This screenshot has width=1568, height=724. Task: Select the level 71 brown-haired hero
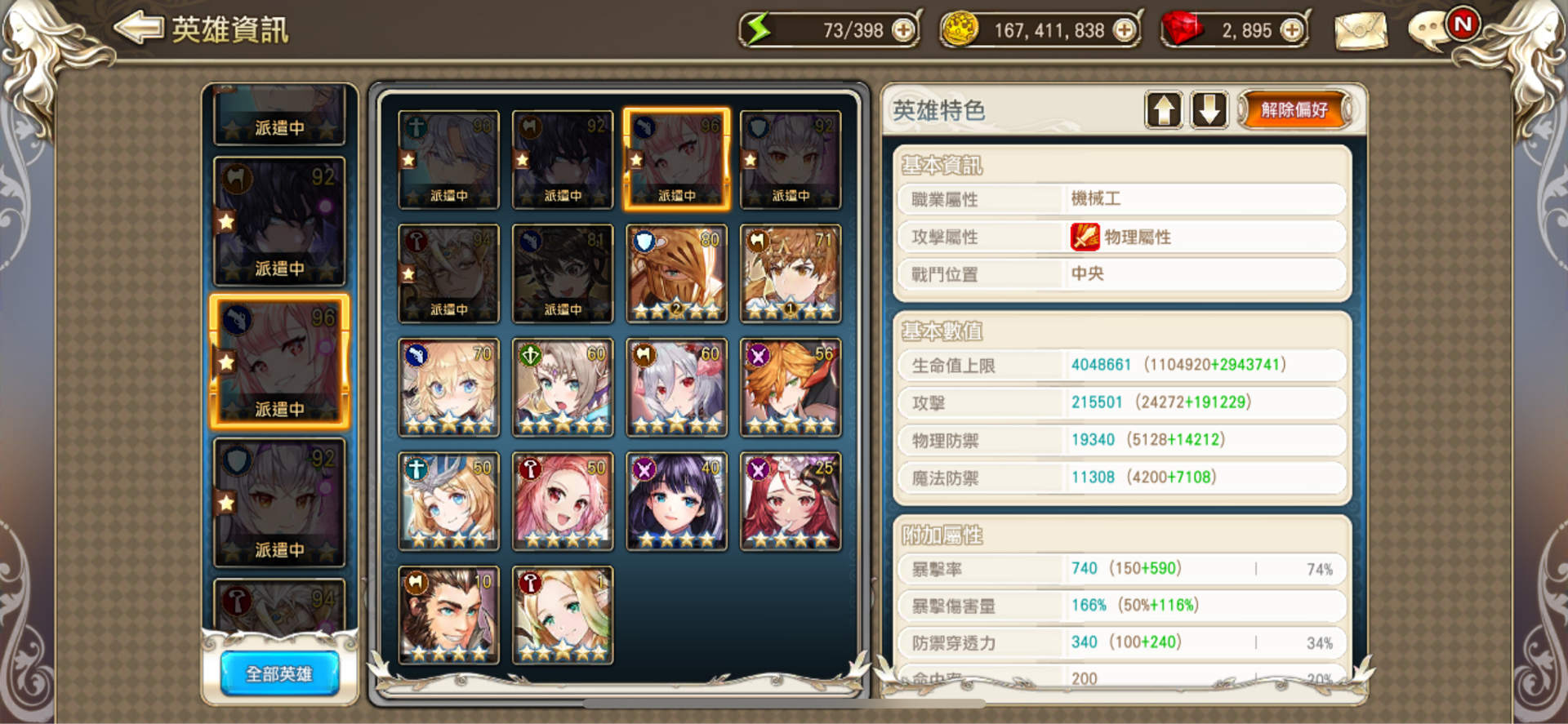(x=791, y=273)
